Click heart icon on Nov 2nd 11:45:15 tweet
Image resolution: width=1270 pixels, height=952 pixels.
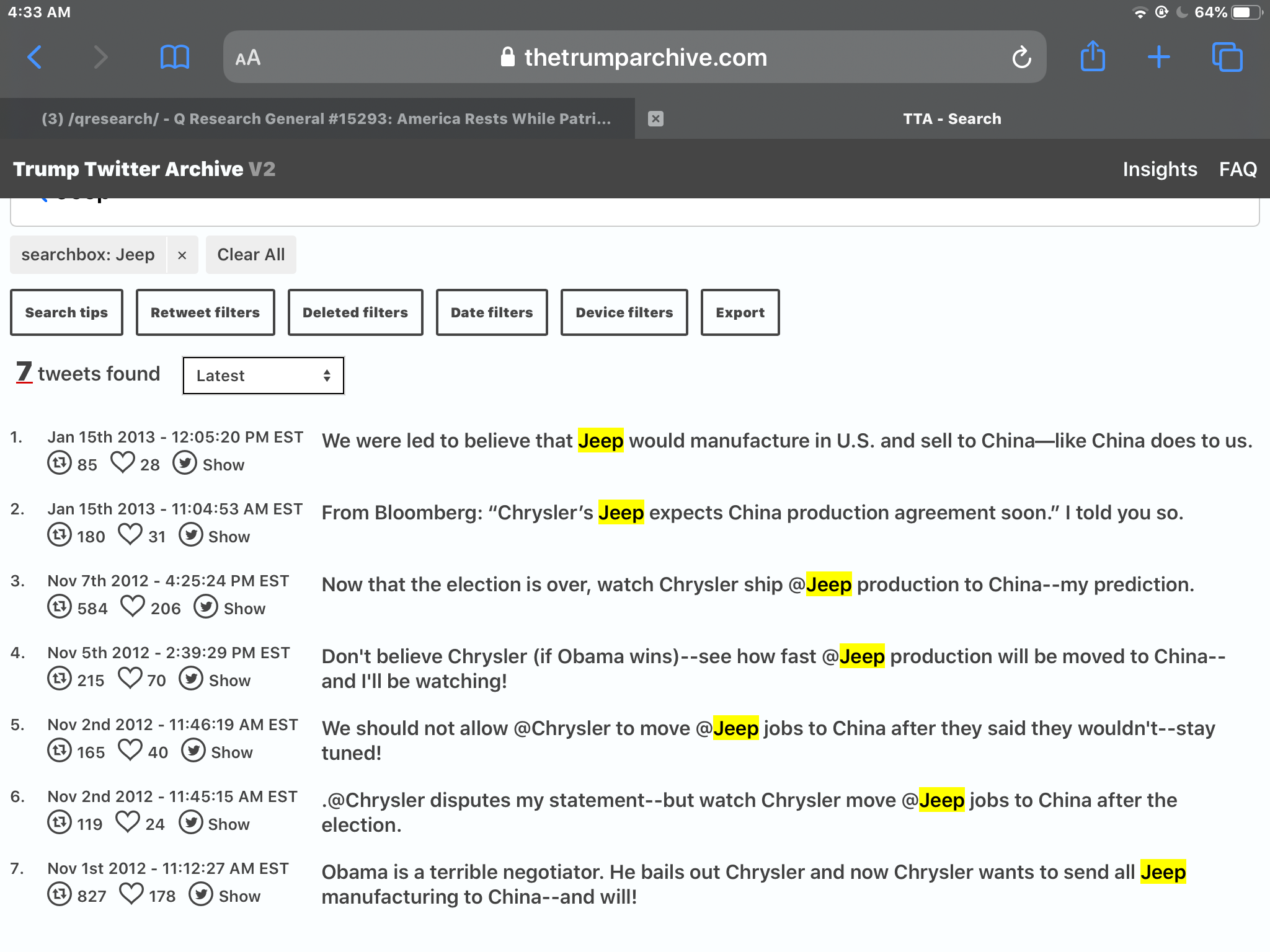point(128,822)
